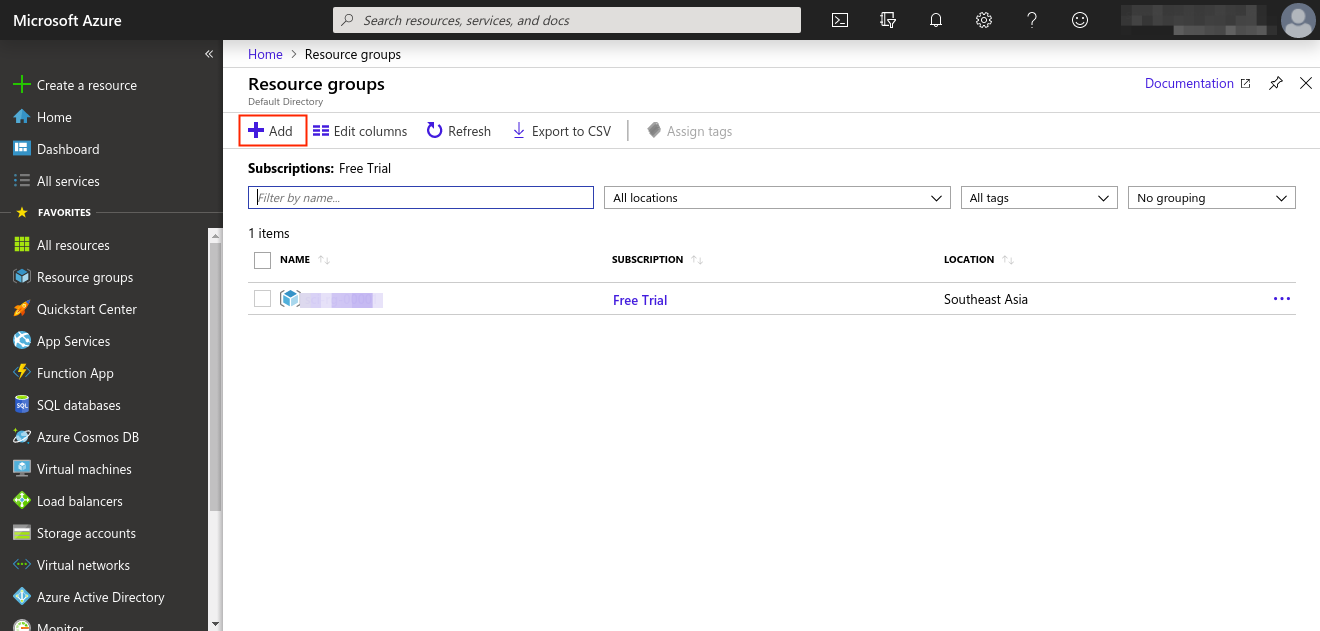This screenshot has width=1320, height=631.
Task: Go to Dashboard in the sidebar
Action: [68, 149]
